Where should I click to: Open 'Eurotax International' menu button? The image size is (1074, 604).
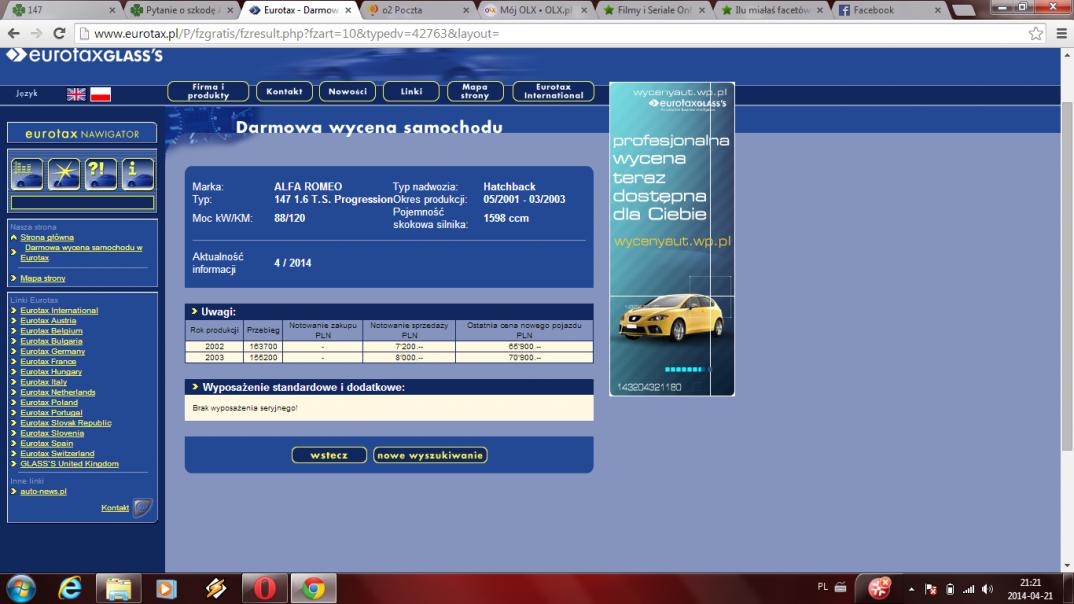[x=553, y=91]
